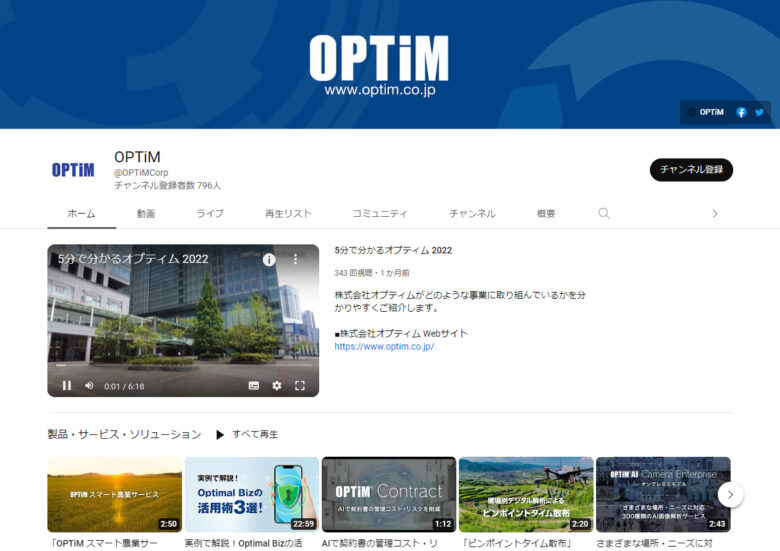The width and height of the screenshot is (780, 551).
Task: Click the すべて再生 play all button
Action: (x=247, y=435)
